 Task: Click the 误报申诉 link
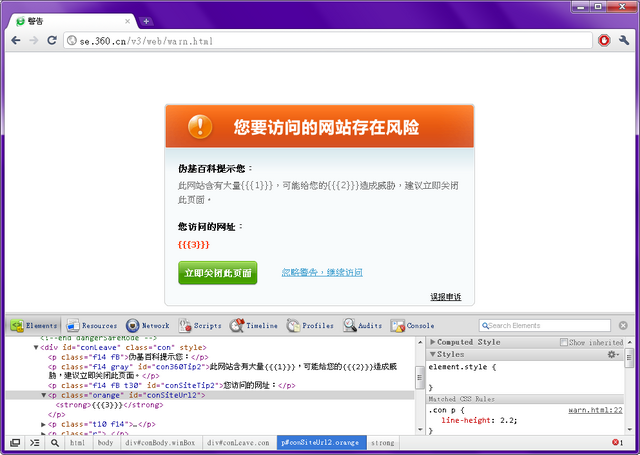point(446,297)
